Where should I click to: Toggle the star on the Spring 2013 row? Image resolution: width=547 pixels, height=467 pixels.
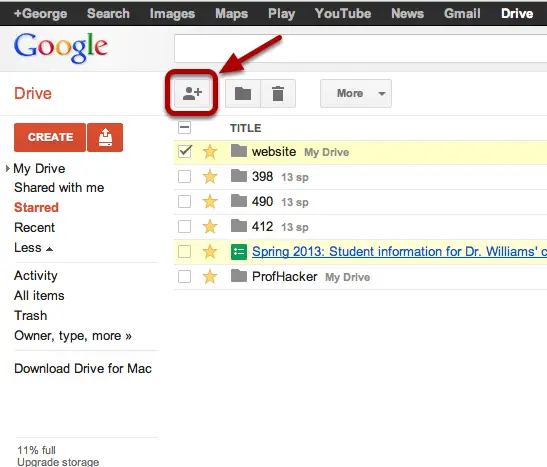[x=210, y=252]
